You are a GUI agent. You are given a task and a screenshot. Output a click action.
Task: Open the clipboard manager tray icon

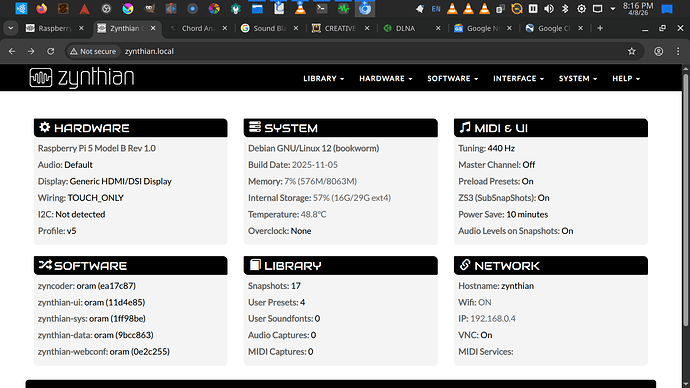click(500, 8)
